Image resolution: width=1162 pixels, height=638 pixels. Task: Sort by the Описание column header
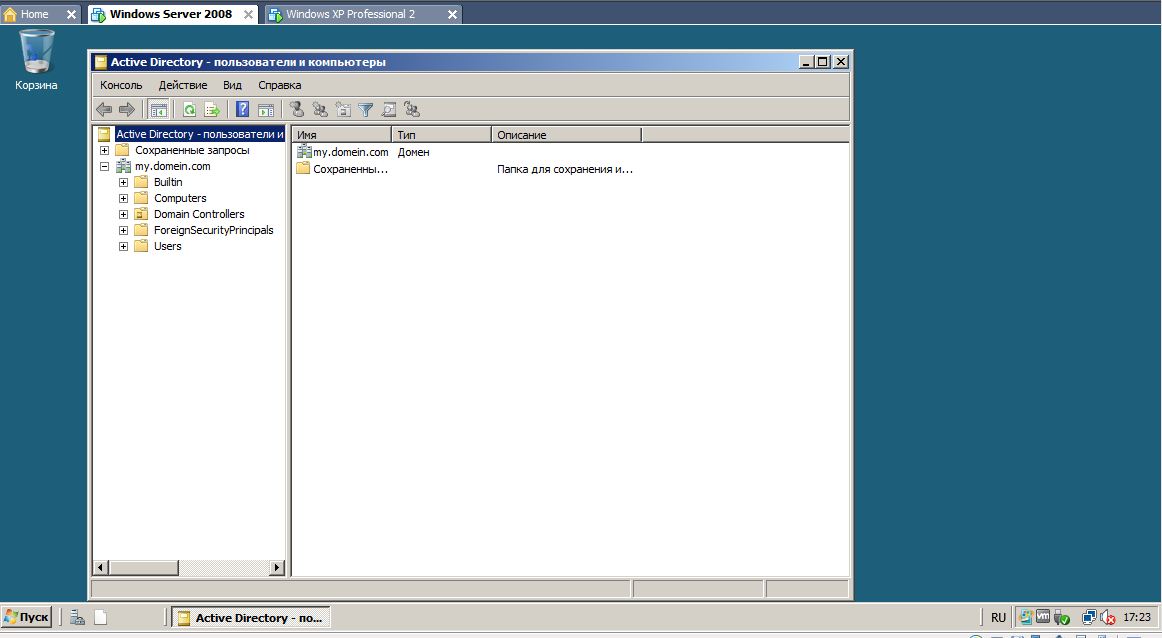[x=567, y=135]
